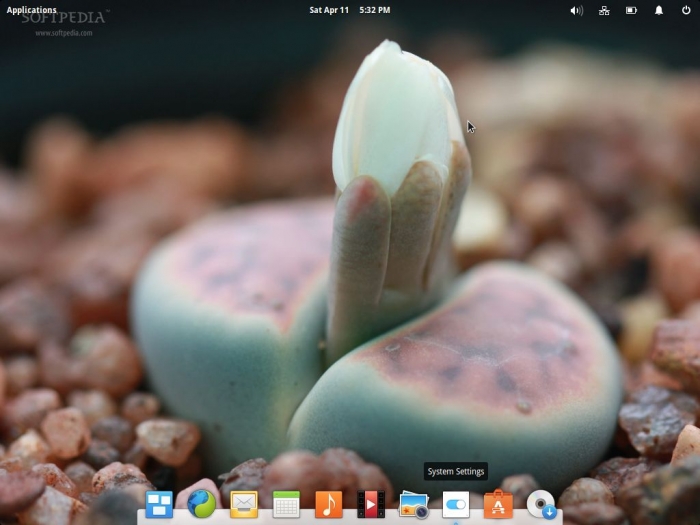Viewport: 700px width, 525px height.
Task: Open System Settings from the dock
Action: pyautogui.click(x=456, y=504)
